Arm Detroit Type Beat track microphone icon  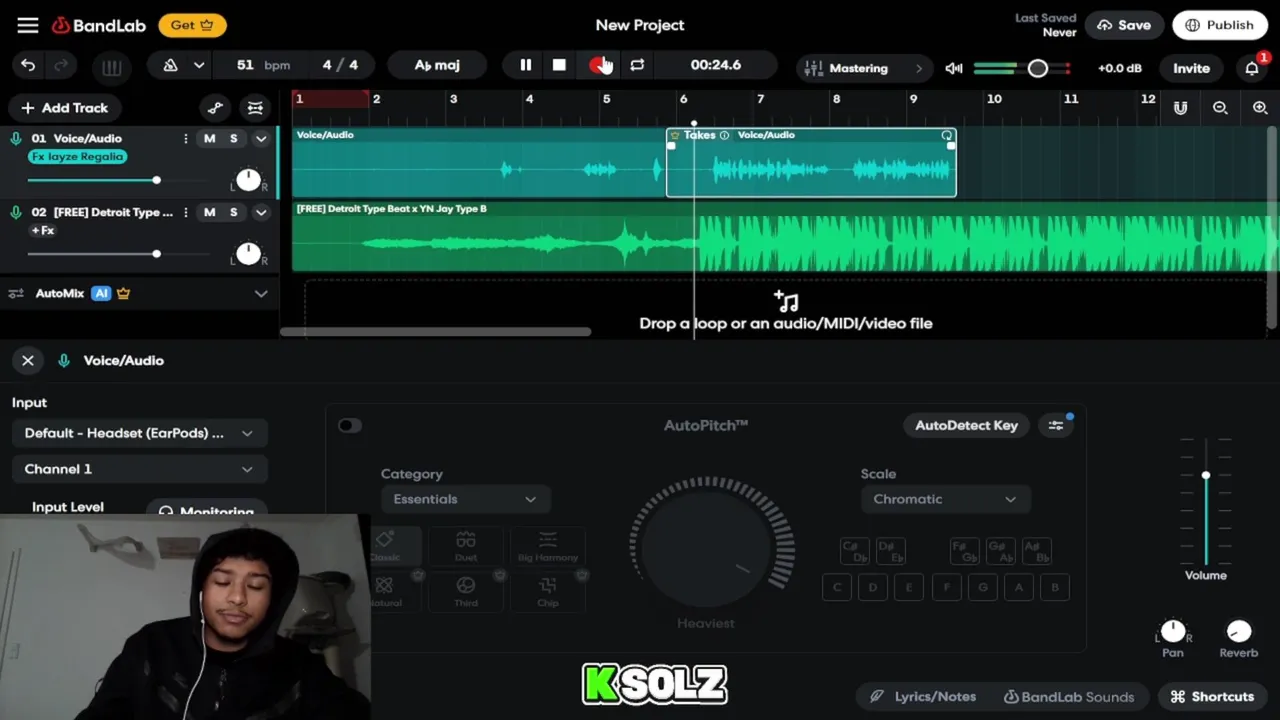[x=16, y=212]
